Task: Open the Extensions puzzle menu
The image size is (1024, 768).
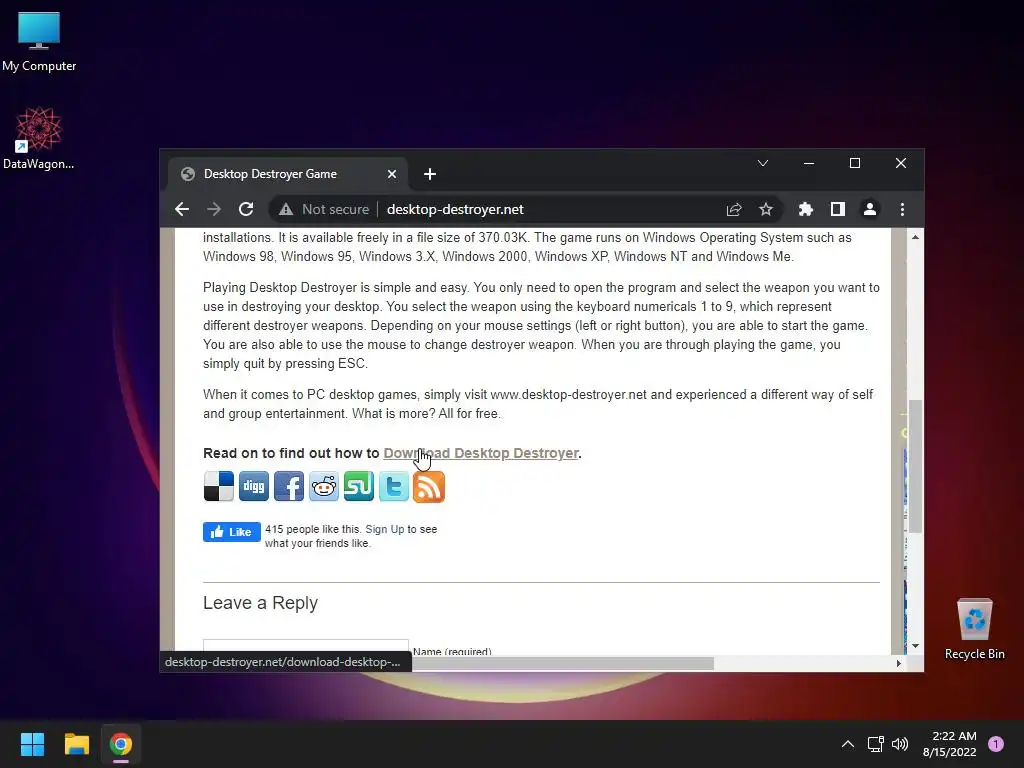Action: [x=806, y=209]
